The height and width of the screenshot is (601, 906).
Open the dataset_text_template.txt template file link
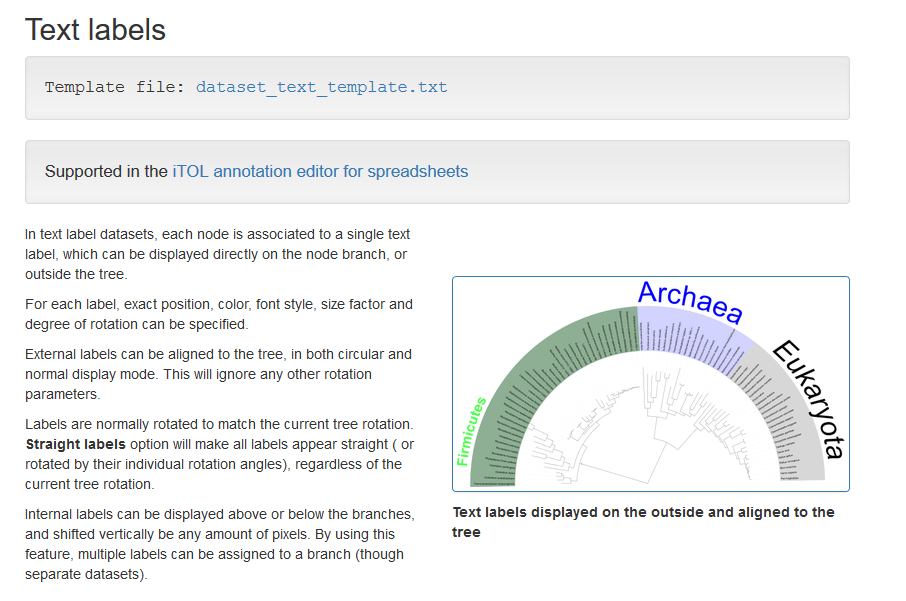[321, 87]
